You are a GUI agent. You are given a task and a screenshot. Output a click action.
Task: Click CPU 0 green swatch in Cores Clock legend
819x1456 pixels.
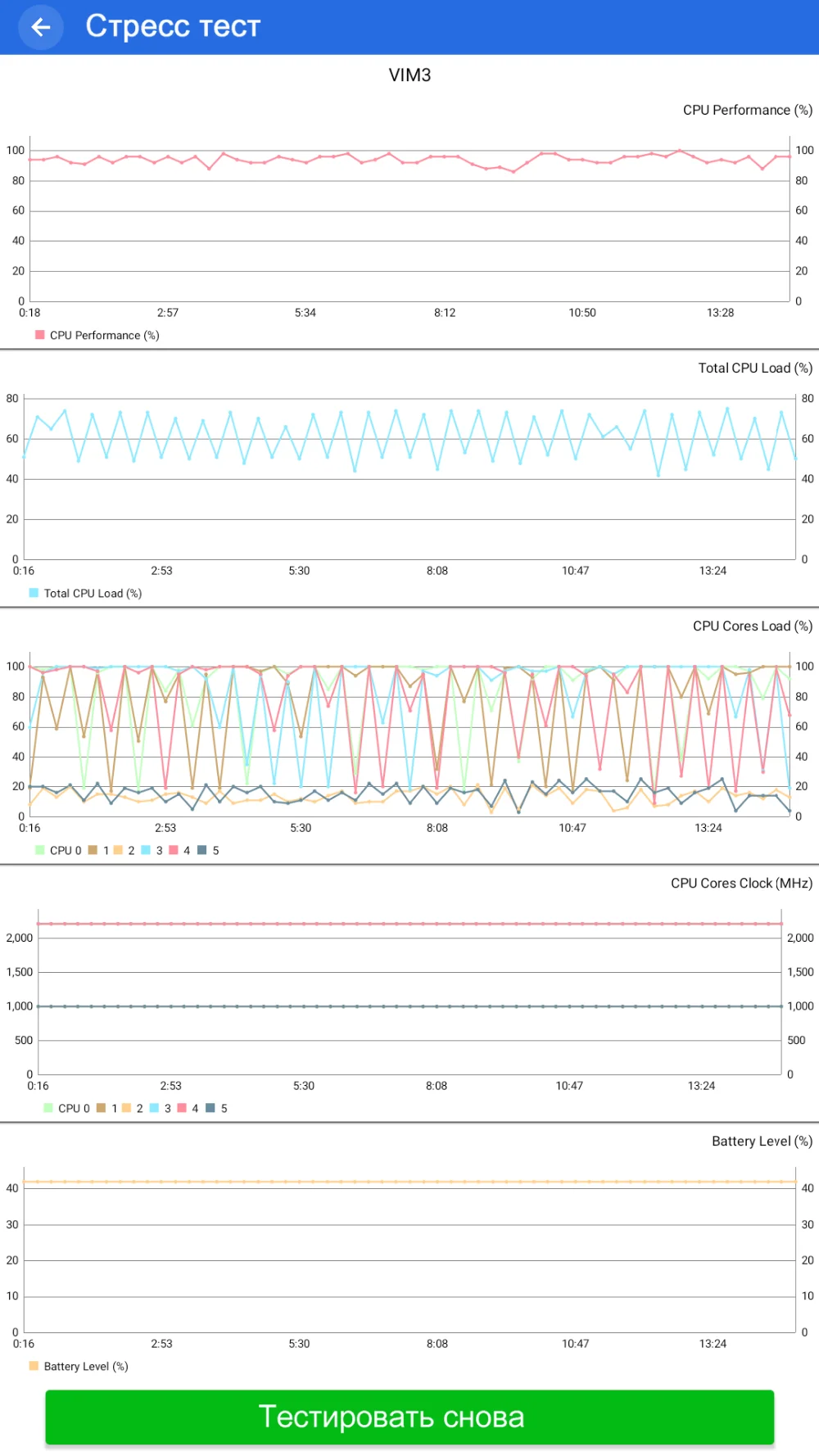pos(48,1108)
